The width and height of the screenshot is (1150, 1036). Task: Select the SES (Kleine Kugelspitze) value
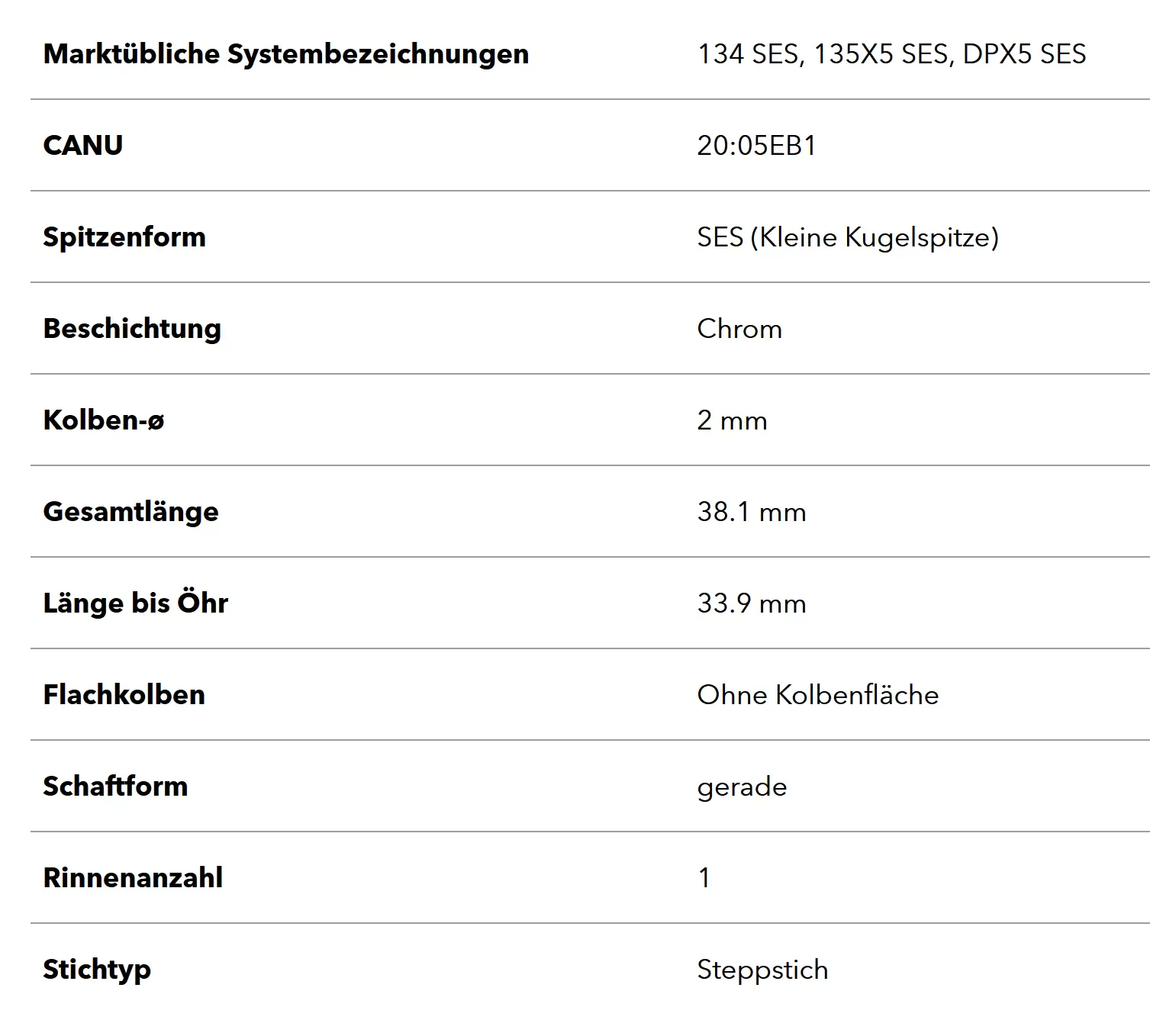point(848,237)
